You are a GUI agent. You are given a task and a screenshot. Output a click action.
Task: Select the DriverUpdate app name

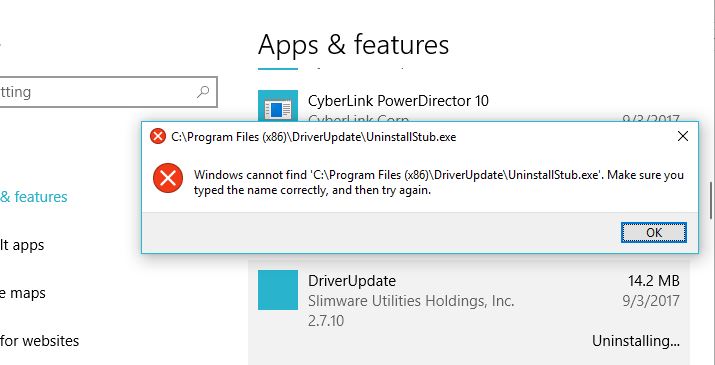click(352, 281)
